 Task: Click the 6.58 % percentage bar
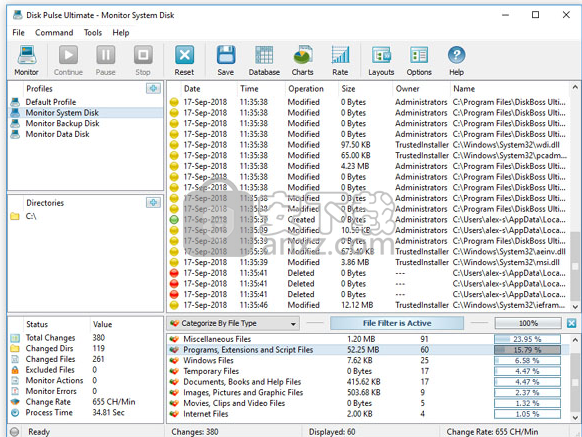[527, 361]
